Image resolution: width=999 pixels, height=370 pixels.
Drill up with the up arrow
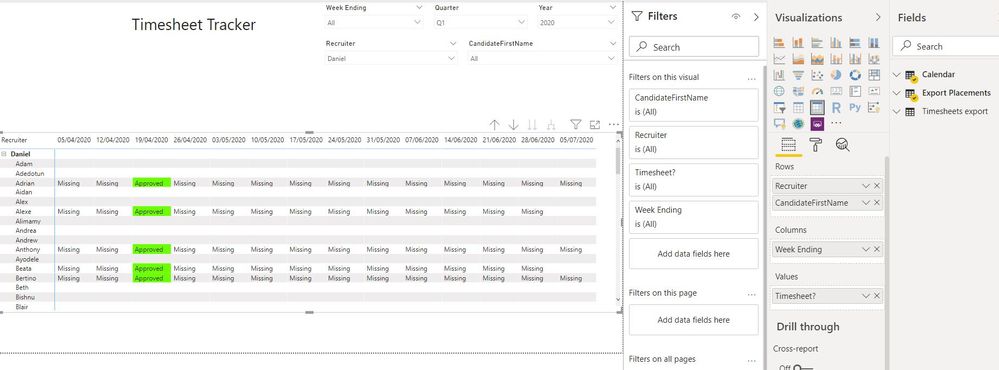[x=494, y=125]
